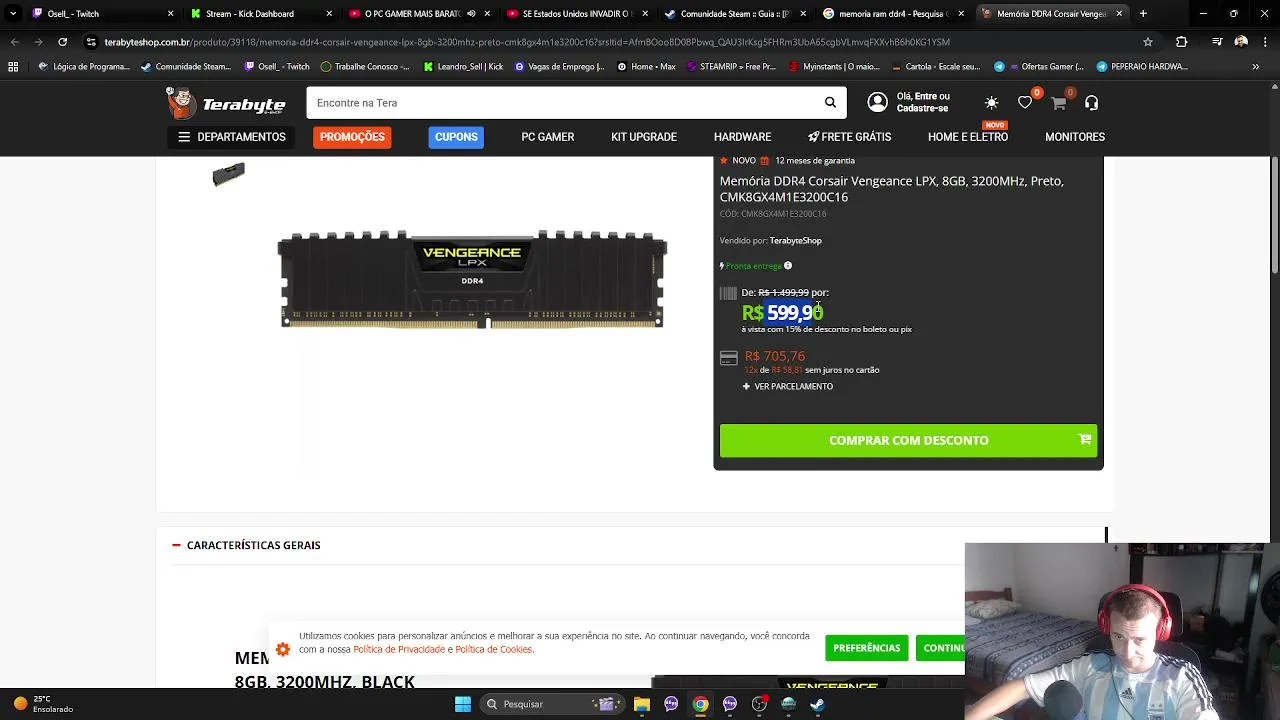Viewport: 1280px width, 720px height.
Task: Open the HOME E ELETRO menu item
Action: click(967, 137)
